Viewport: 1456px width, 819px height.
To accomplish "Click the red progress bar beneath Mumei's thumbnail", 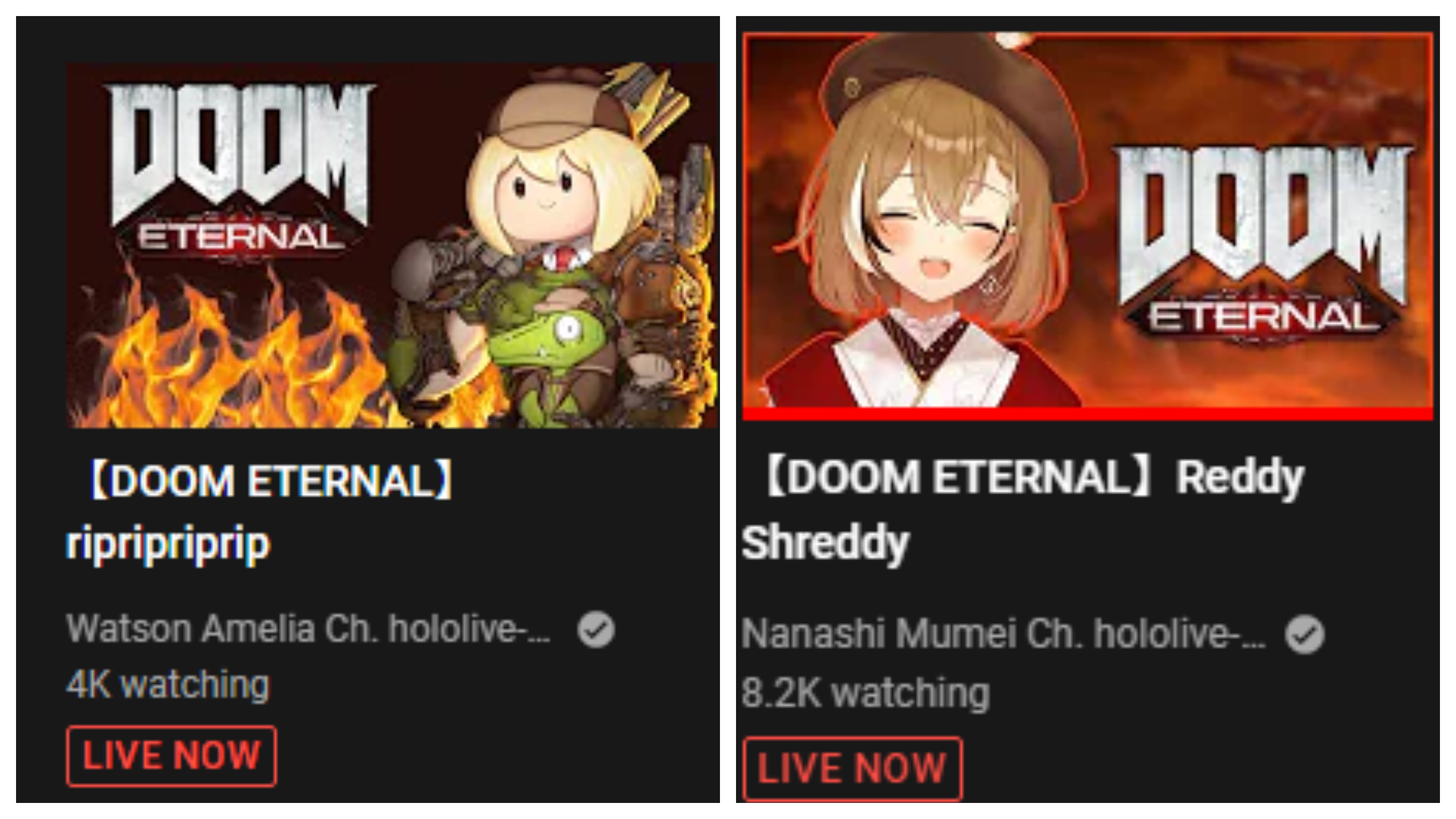I will pos(1088,415).
